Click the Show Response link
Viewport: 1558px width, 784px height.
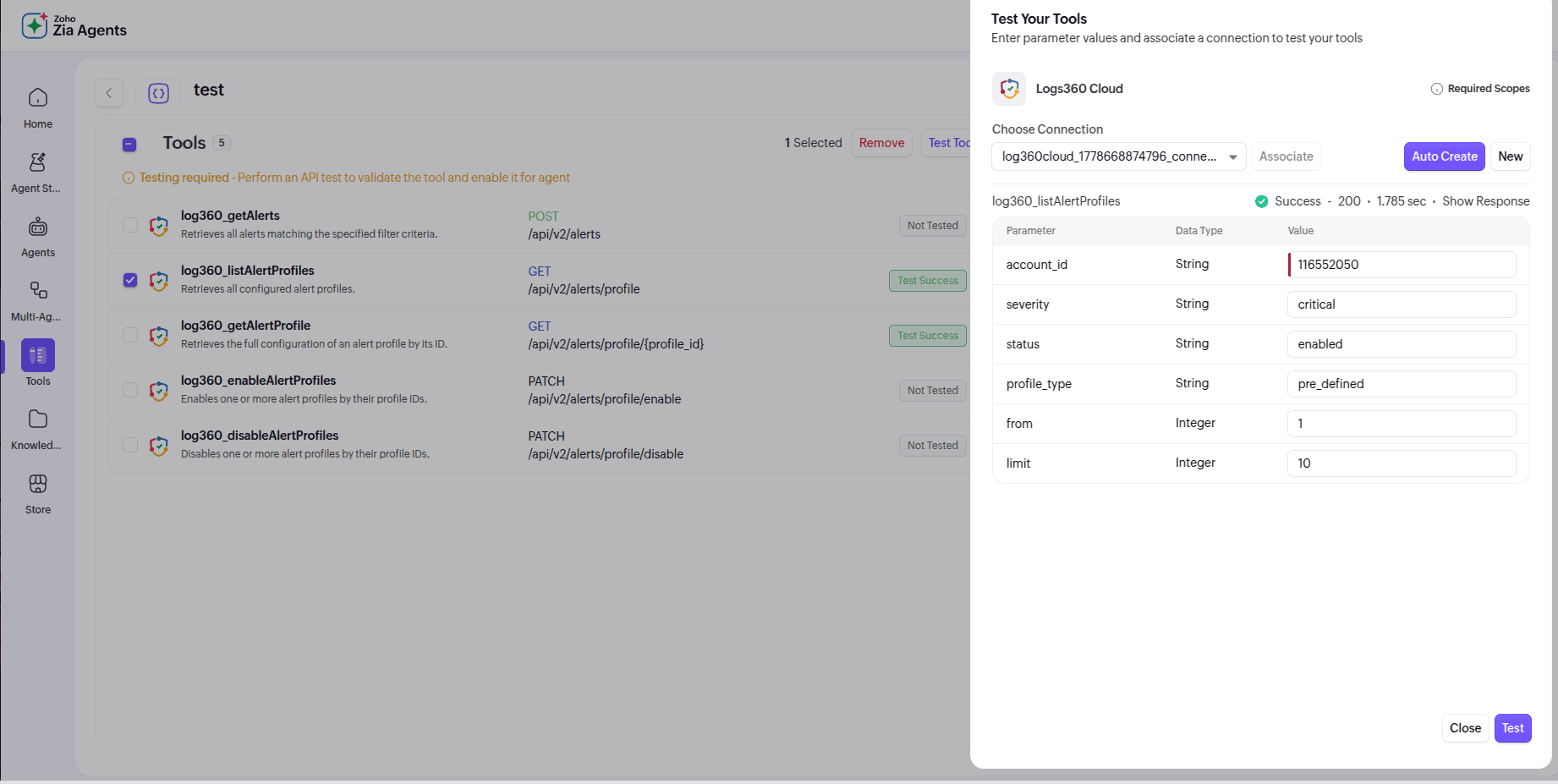pos(1485,201)
